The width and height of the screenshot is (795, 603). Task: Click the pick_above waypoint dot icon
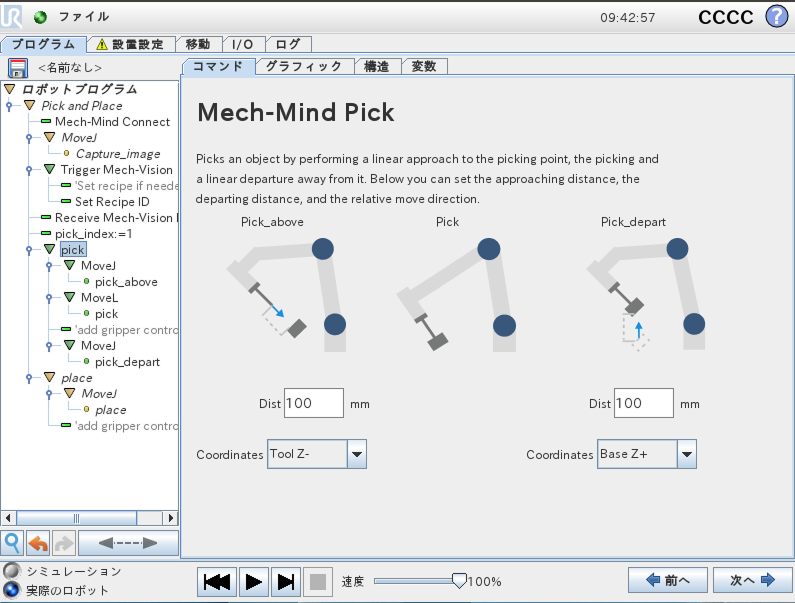pyautogui.click(x=87, y=281)
